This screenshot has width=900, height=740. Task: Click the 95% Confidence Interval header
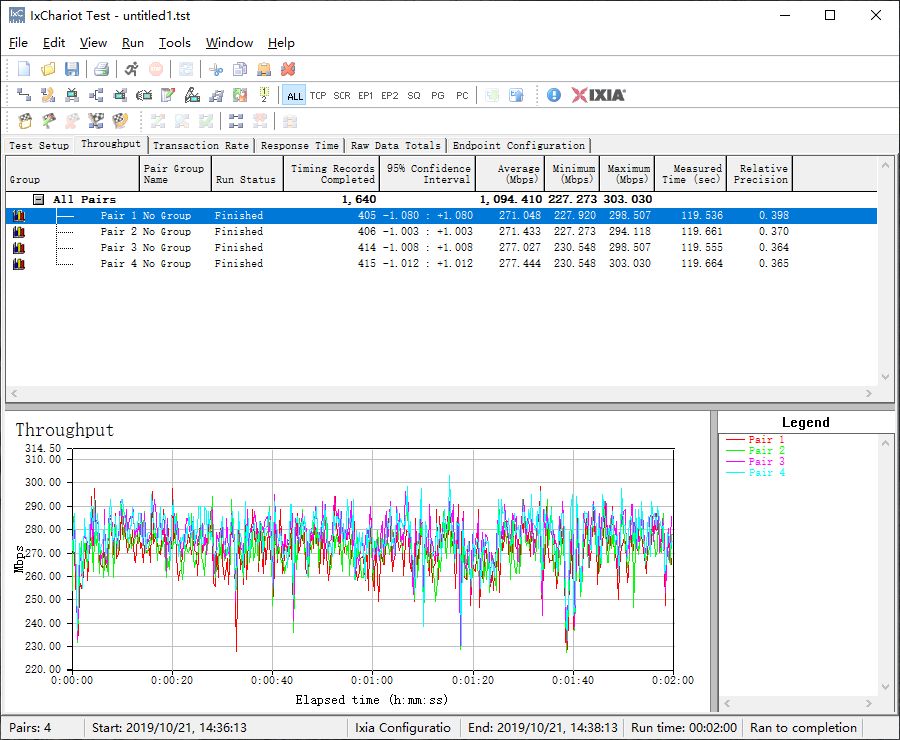point(428,173)
